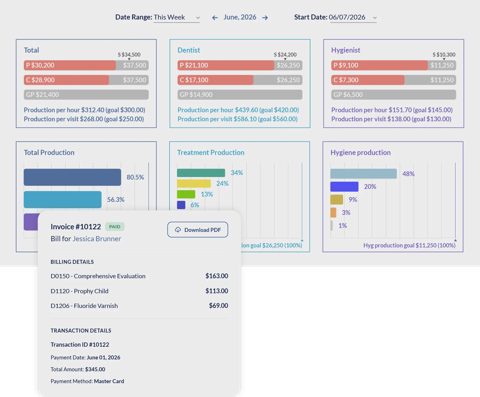Click Hygienist Production per hour $151.70 line
Screen dimensions: 480x397
(392, 110)
